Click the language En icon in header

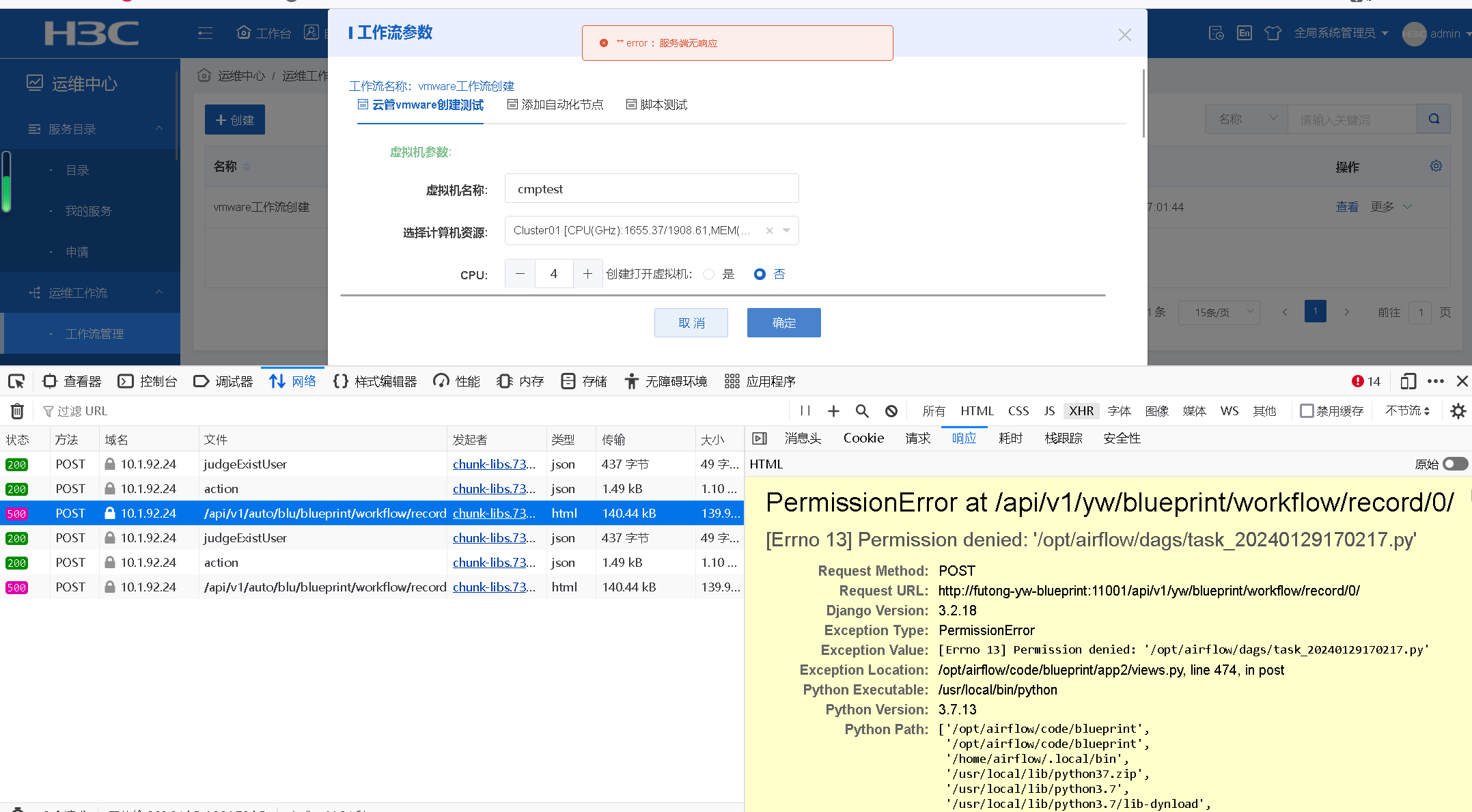click(x=1244, y=33)
